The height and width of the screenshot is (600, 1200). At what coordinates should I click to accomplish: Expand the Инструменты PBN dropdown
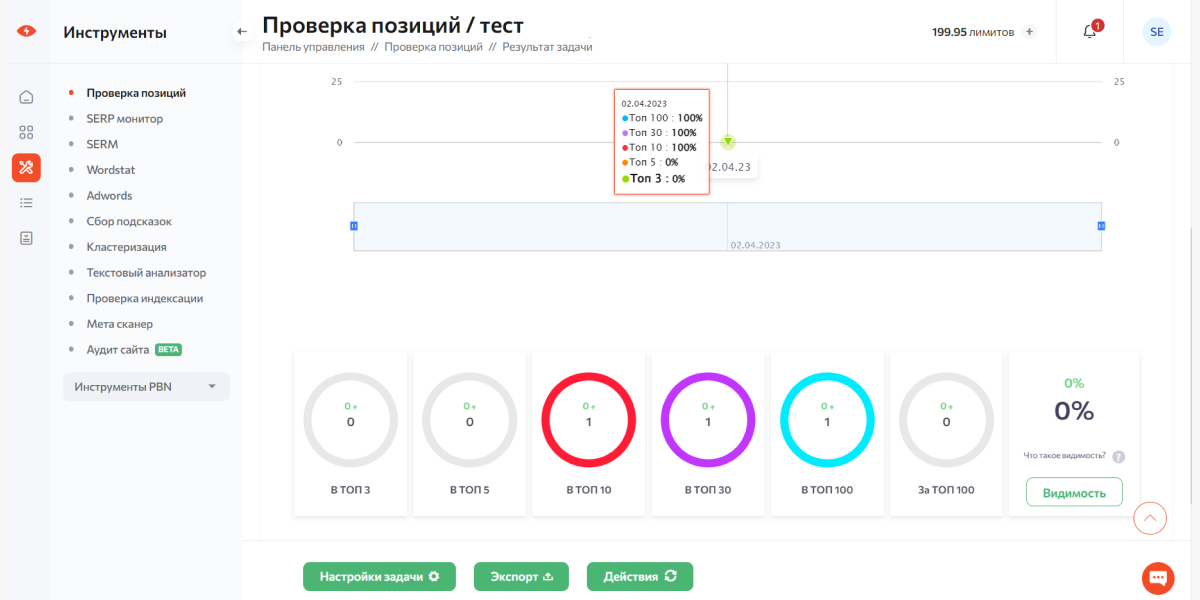click(146, 387)
